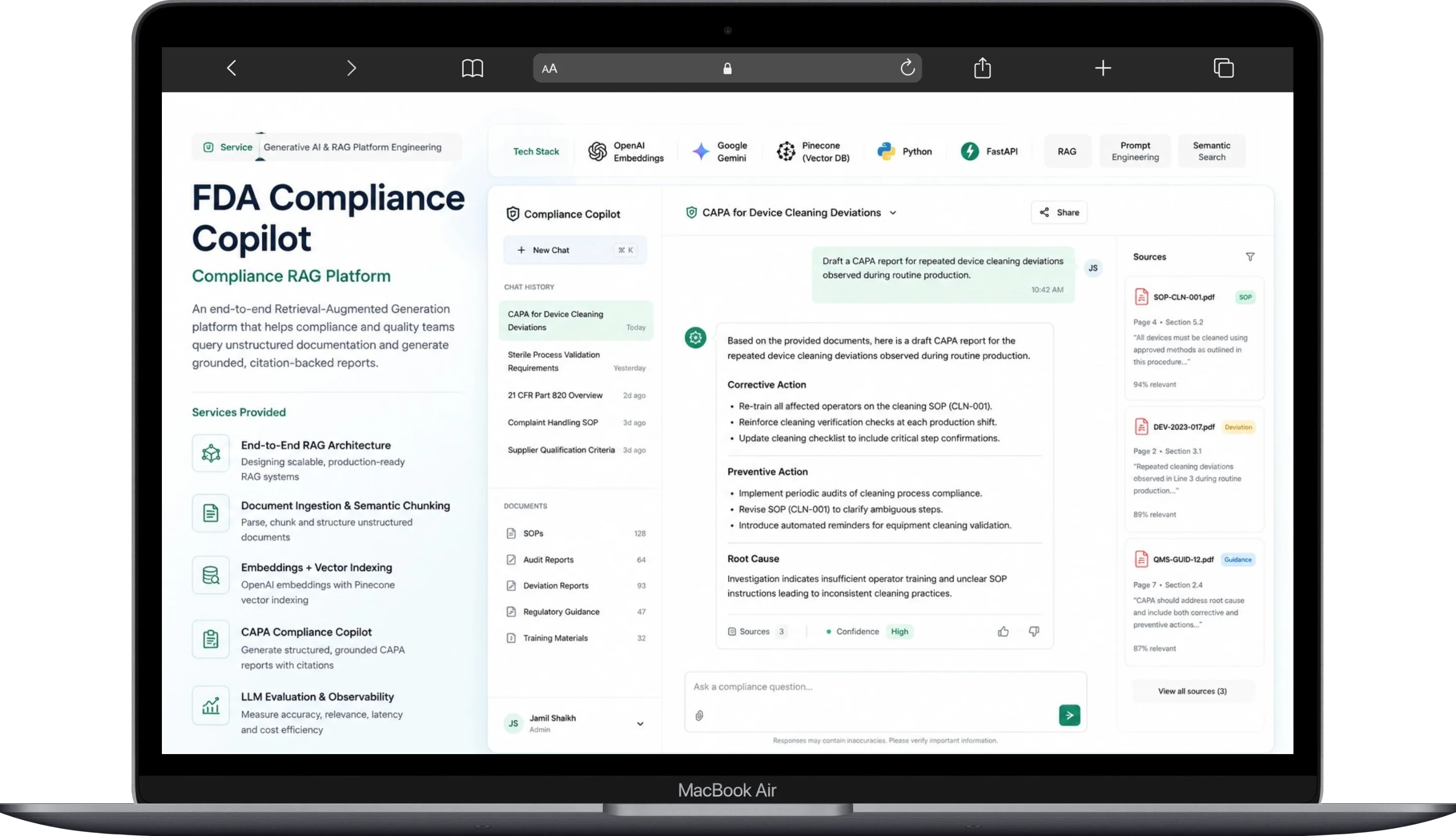1456x836 pixels.
Task: Give a thumbs down to the response
Action: (1034, 631)
